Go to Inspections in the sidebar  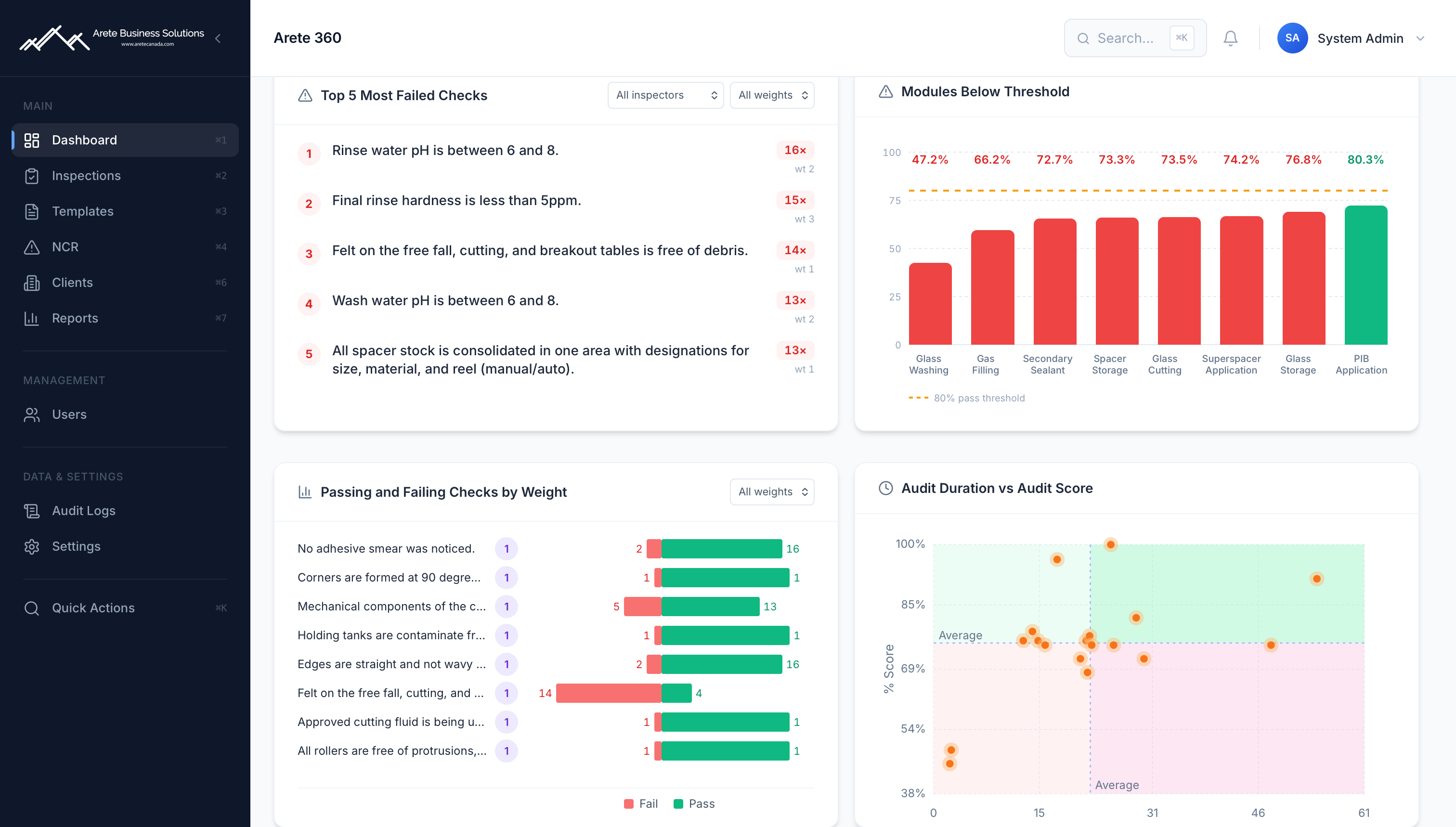click(125, 176)
